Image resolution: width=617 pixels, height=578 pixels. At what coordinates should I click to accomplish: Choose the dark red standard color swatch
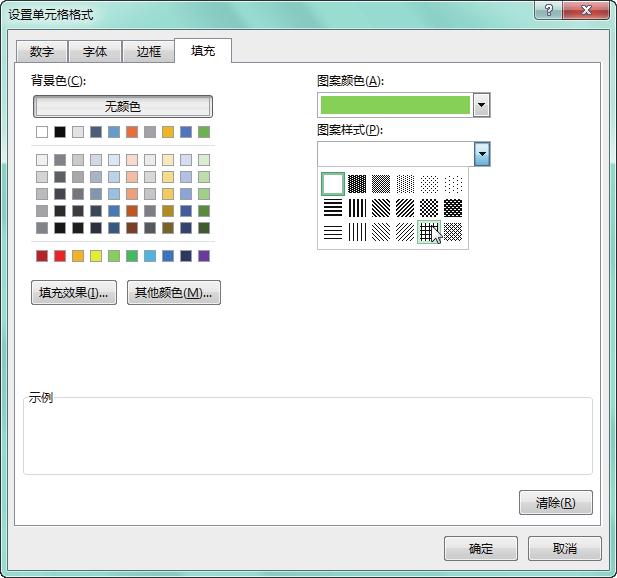coord(42,256)
